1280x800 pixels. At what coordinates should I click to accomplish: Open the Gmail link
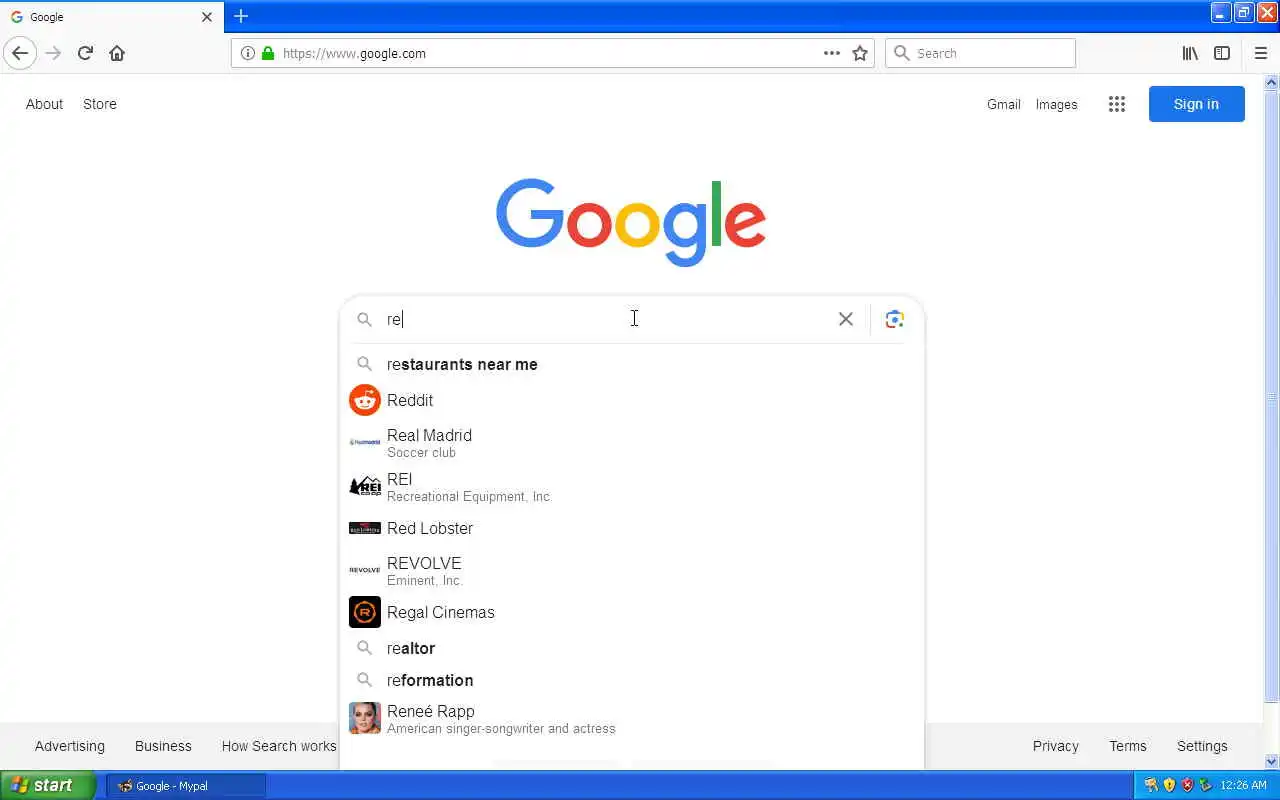1004,104
